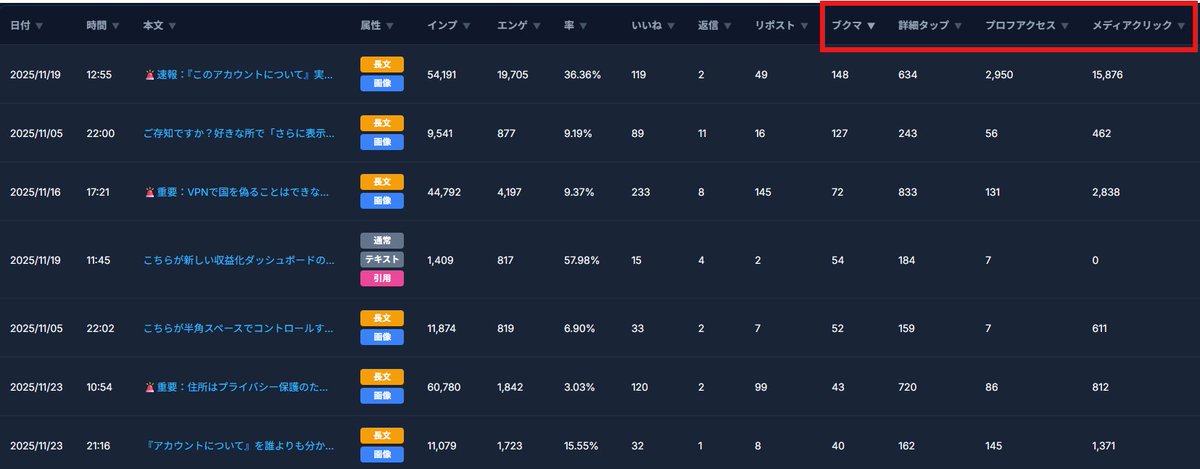Image resolution: width=1200 pixels, height=469 pixels.
Task: Sort by the プロフアクセス column arrow
Action: click(x=1065, y=25)
